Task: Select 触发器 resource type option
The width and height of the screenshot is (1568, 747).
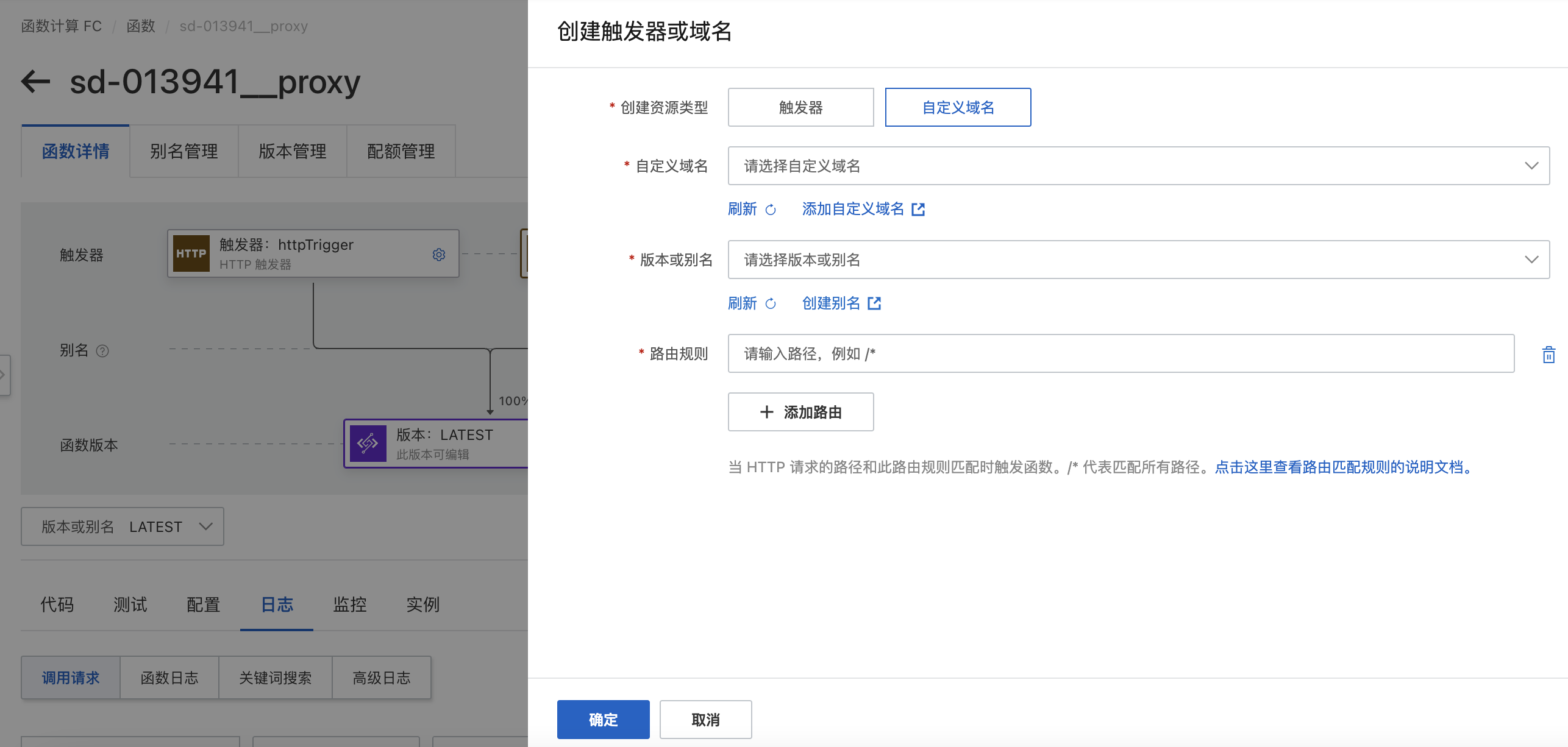Action: (800, 108)
